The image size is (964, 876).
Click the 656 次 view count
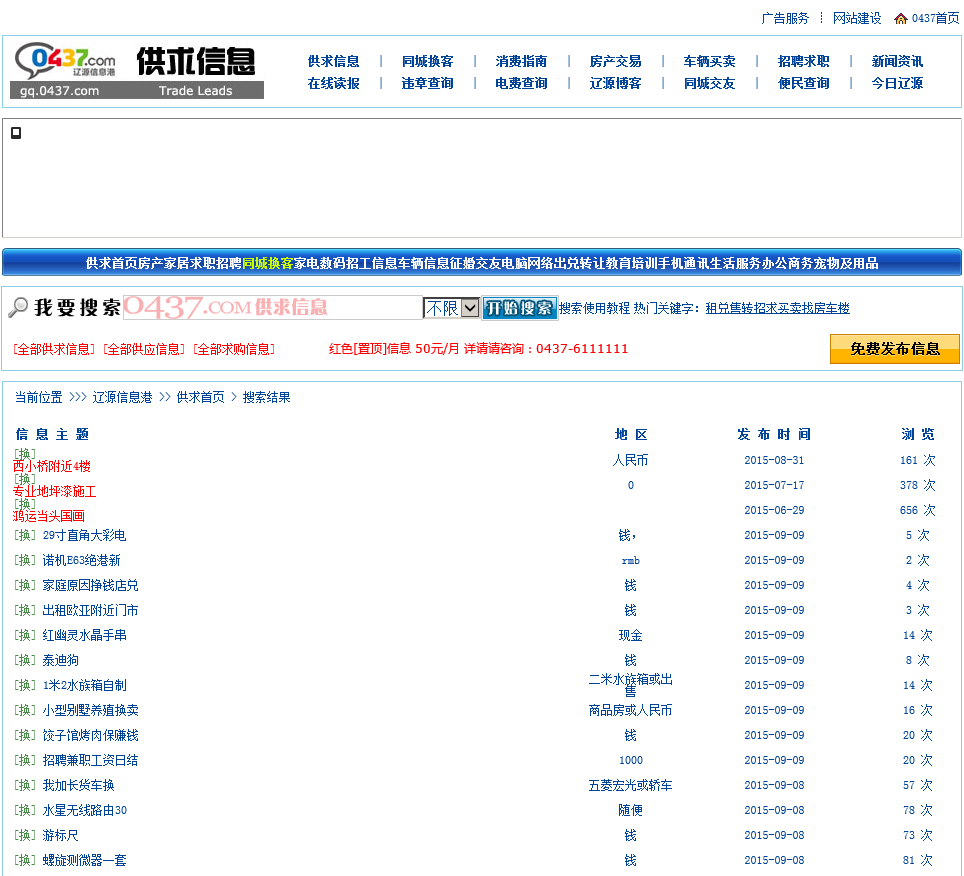[917, 510]
